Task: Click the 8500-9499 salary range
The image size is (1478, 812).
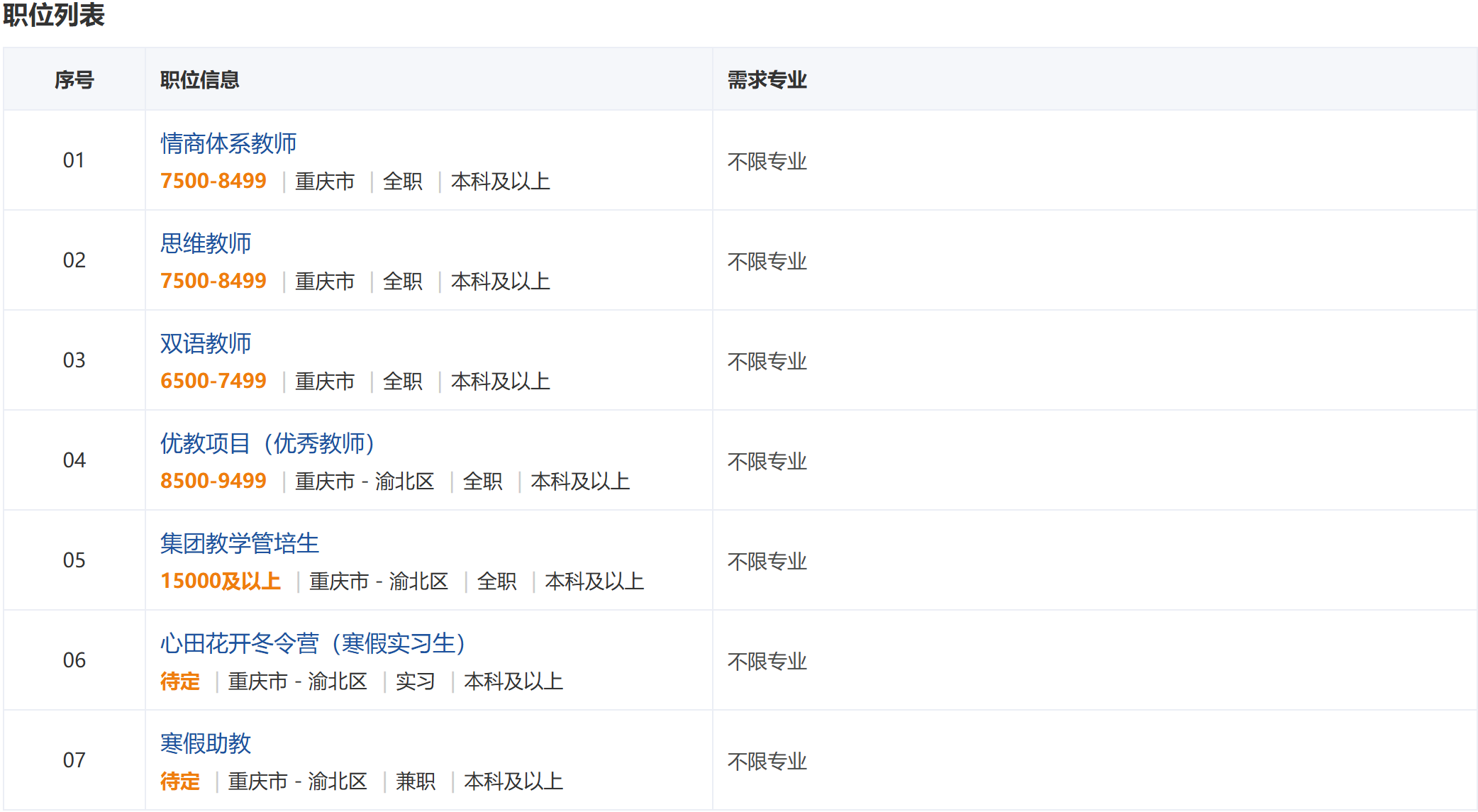Action: (x=213, y=481)
